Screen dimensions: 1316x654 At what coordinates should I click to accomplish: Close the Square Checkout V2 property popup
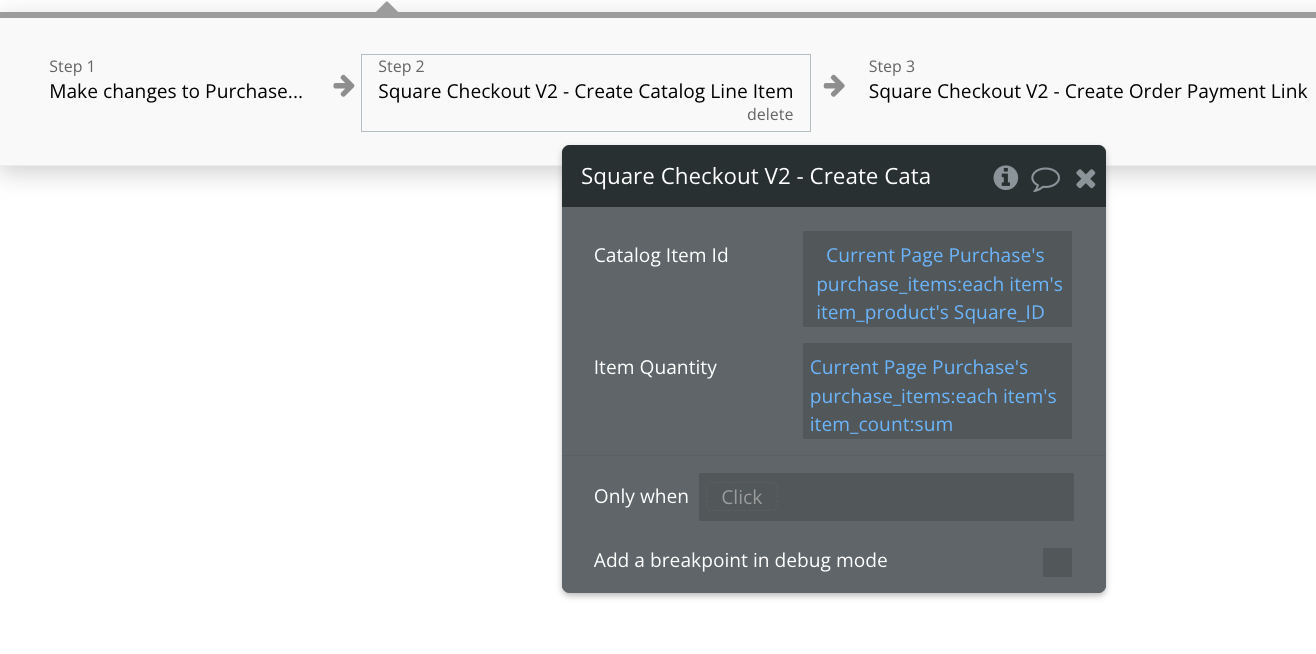point(1085,179)
